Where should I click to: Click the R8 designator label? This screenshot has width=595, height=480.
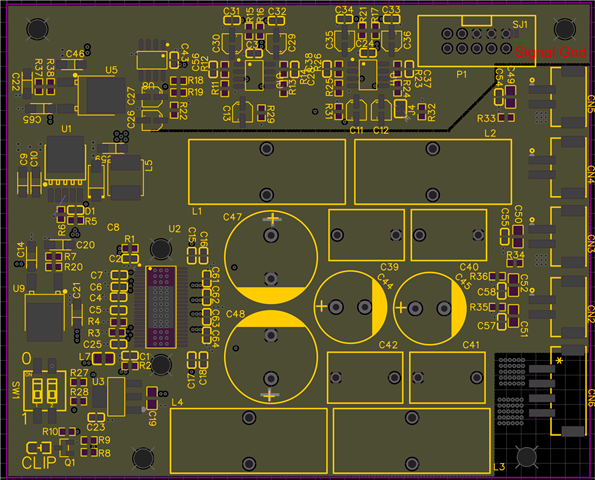pos(104,453)
